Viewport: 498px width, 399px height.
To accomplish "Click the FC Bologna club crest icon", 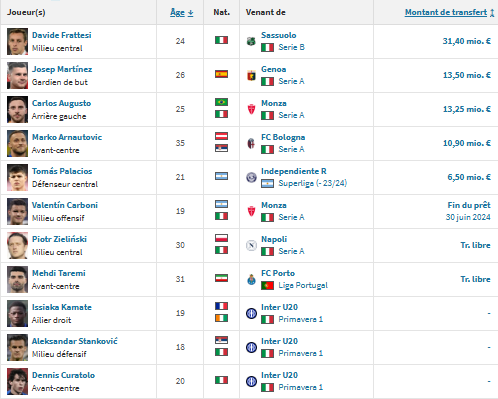I will tap(251, 143).
